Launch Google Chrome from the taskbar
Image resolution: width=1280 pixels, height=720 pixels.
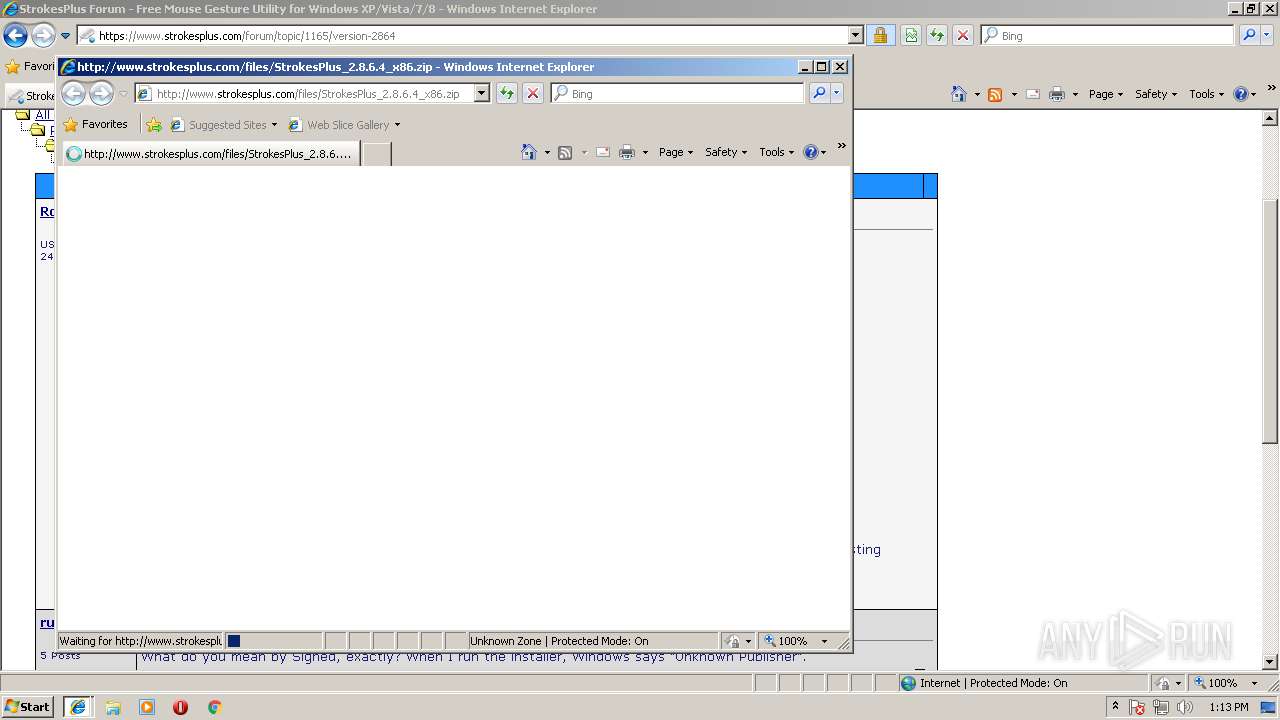pos(214,707)
